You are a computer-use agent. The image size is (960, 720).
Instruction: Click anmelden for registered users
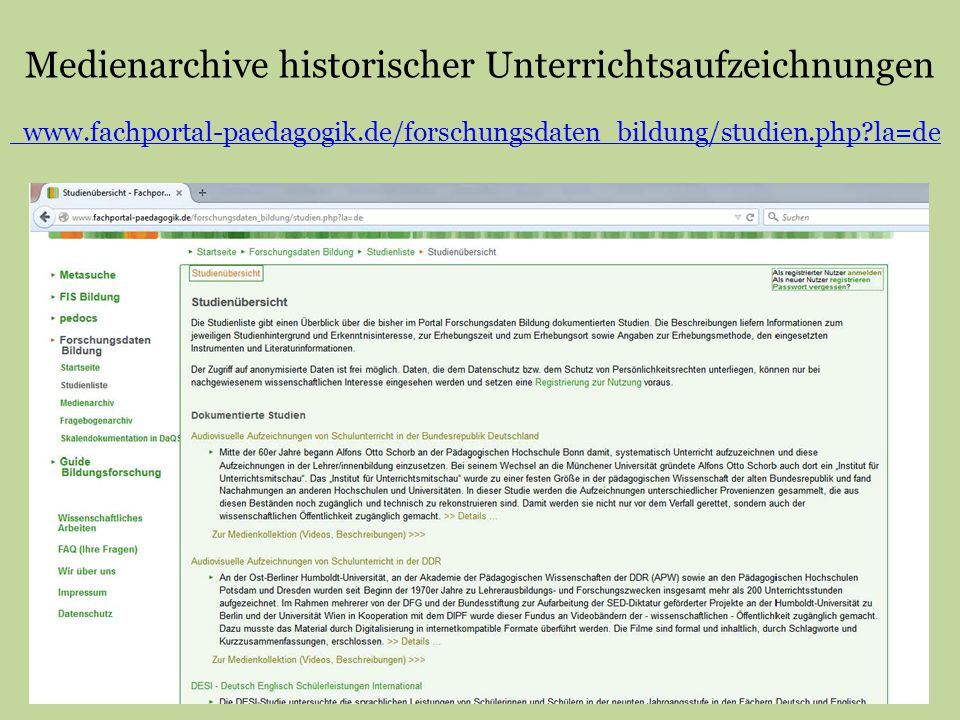pyautogui.click(x=864, y=272)
